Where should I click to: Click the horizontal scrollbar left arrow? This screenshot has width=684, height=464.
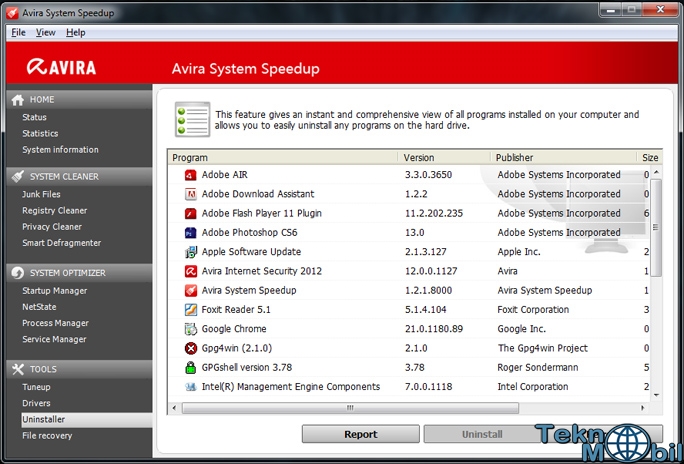(x=174, y=408)
